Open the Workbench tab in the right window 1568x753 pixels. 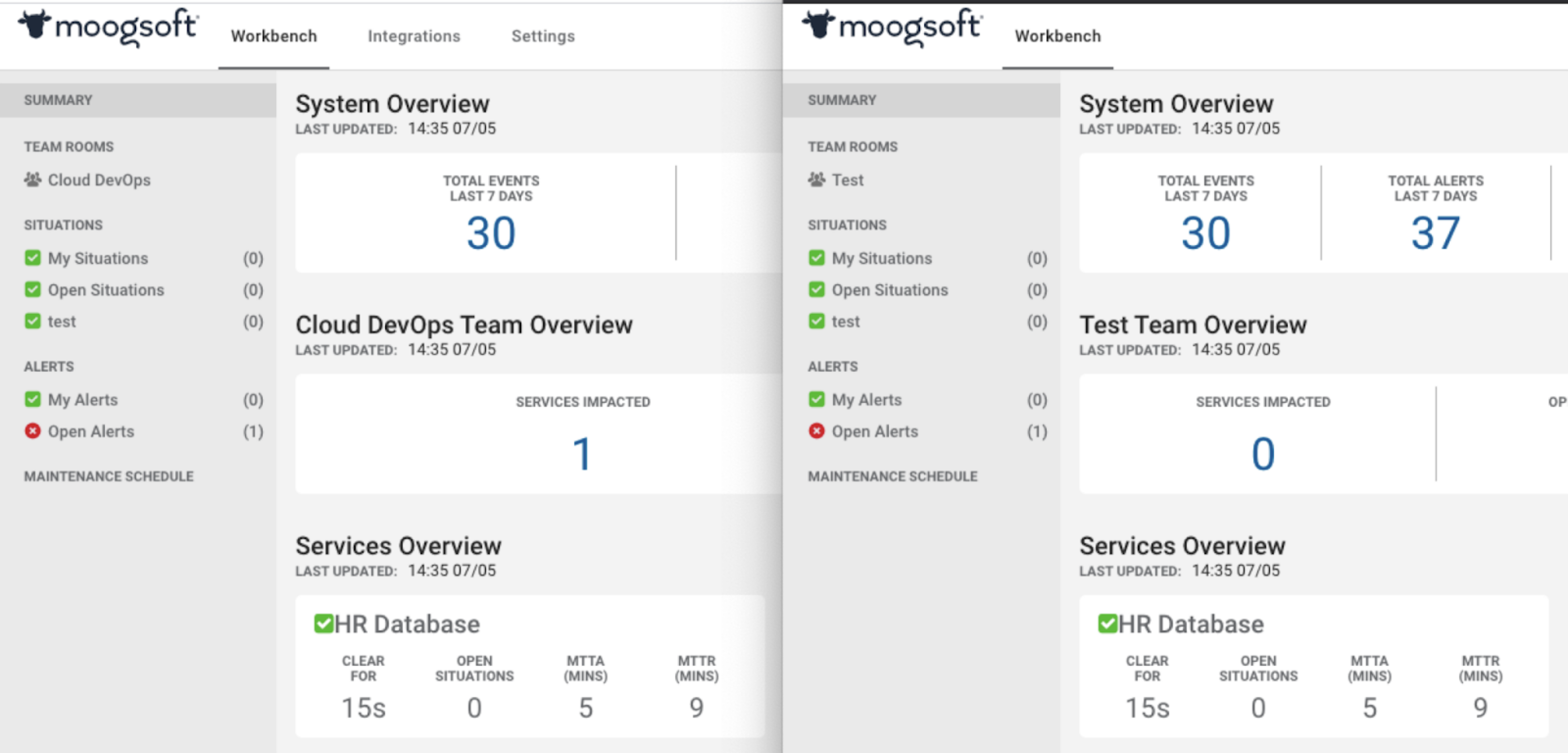[x=1058, y=37]
